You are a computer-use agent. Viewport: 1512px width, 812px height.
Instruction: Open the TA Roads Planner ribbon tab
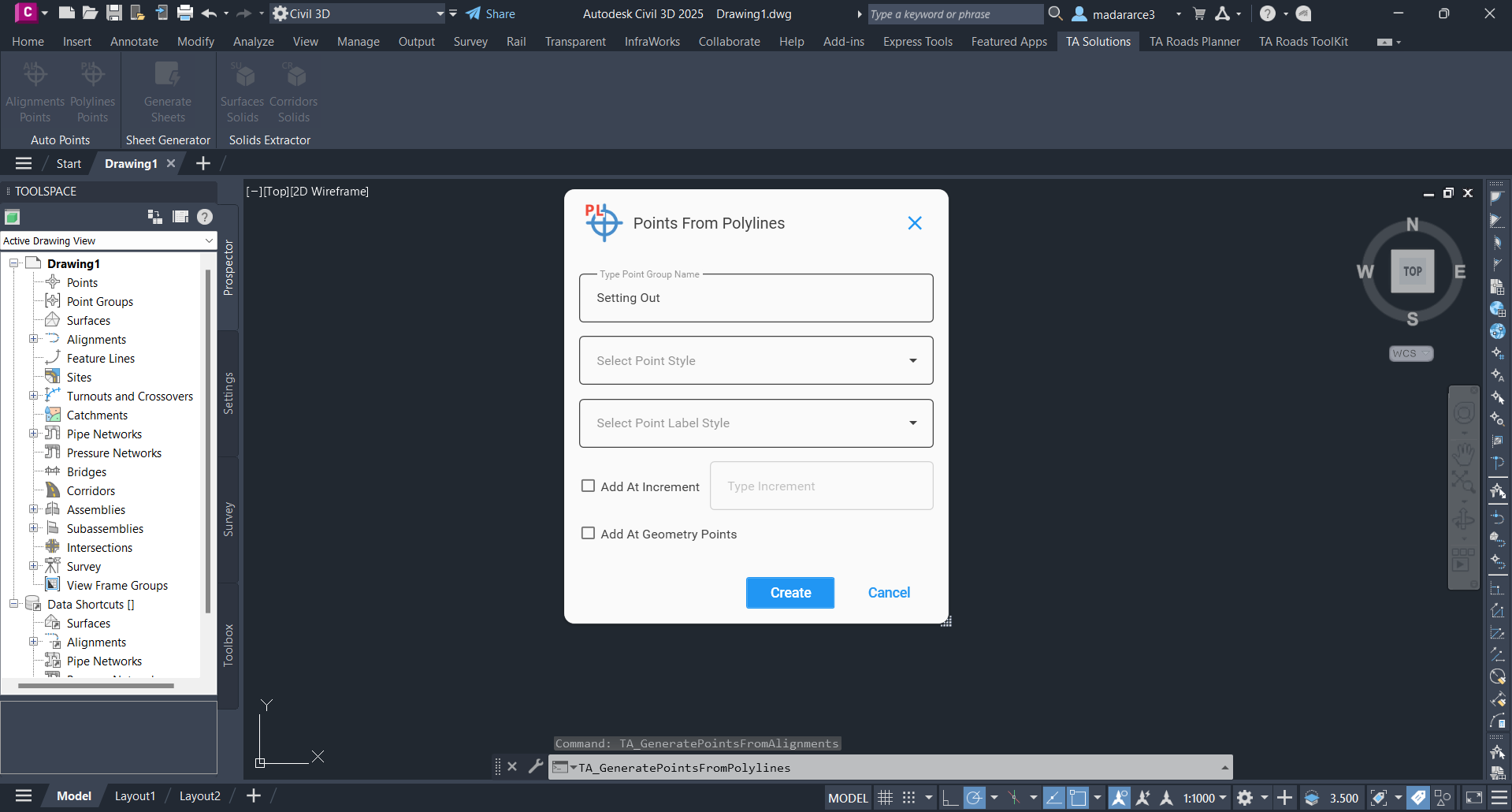click(x=1194, y=42)
